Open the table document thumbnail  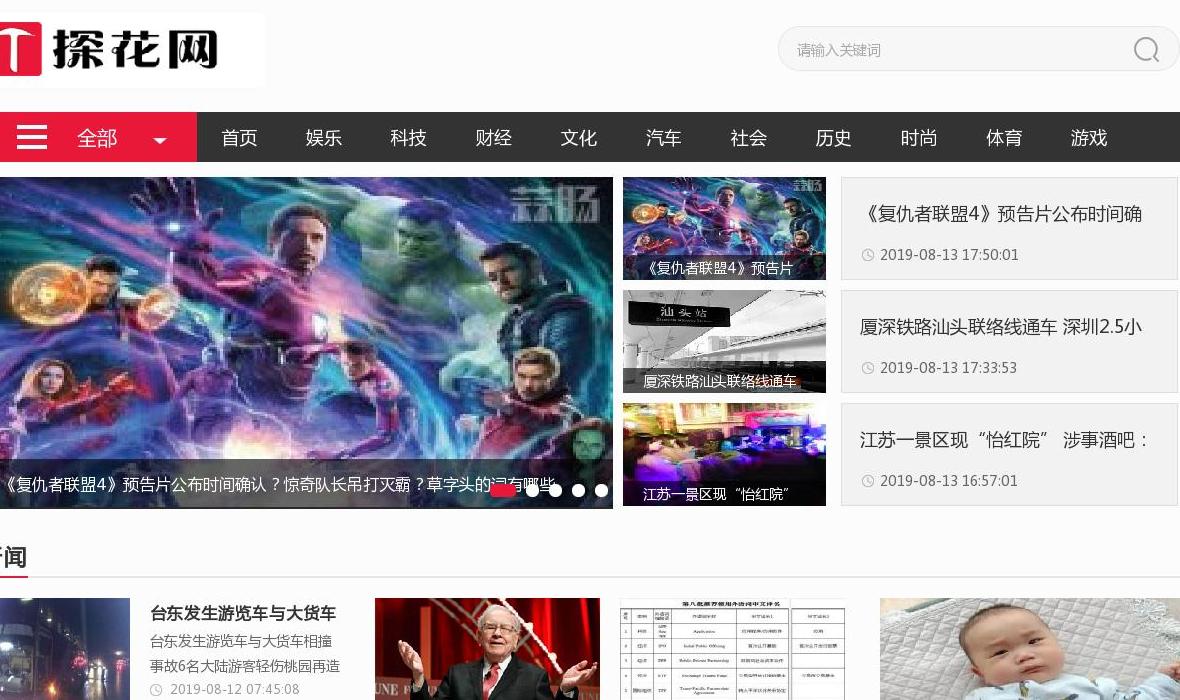733,649
